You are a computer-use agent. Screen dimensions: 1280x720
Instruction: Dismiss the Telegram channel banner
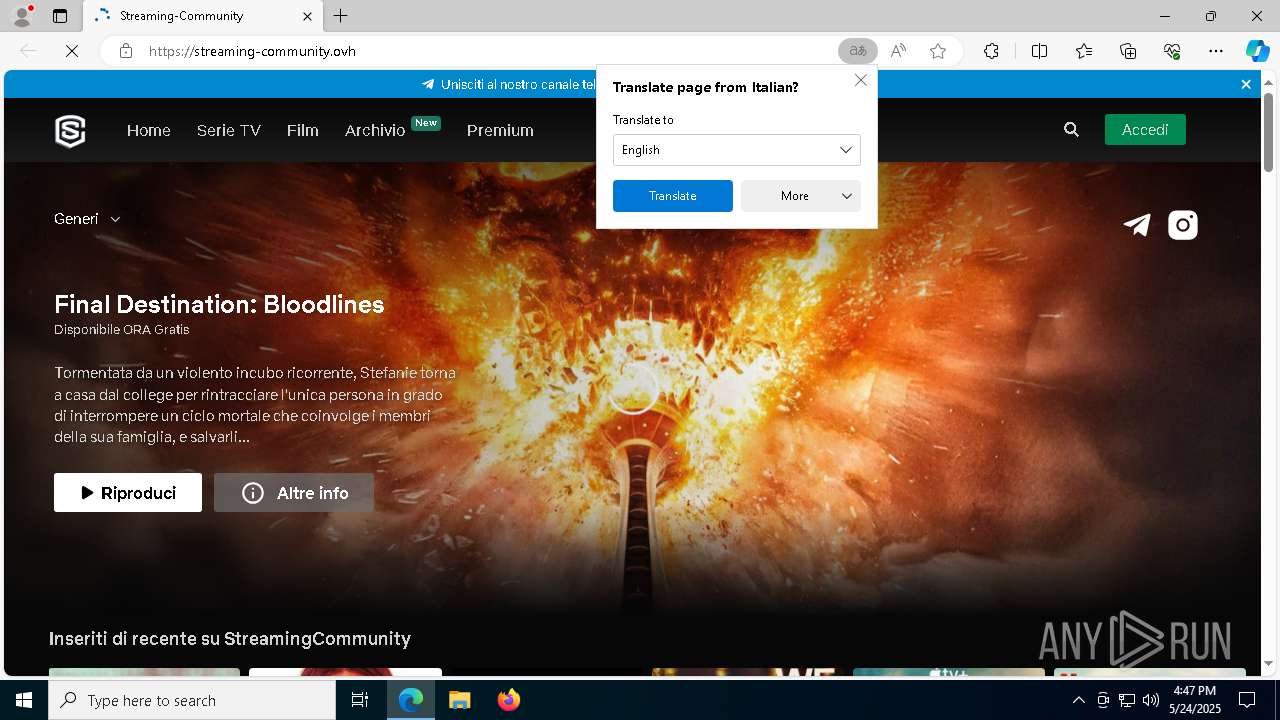point(1246,85)
